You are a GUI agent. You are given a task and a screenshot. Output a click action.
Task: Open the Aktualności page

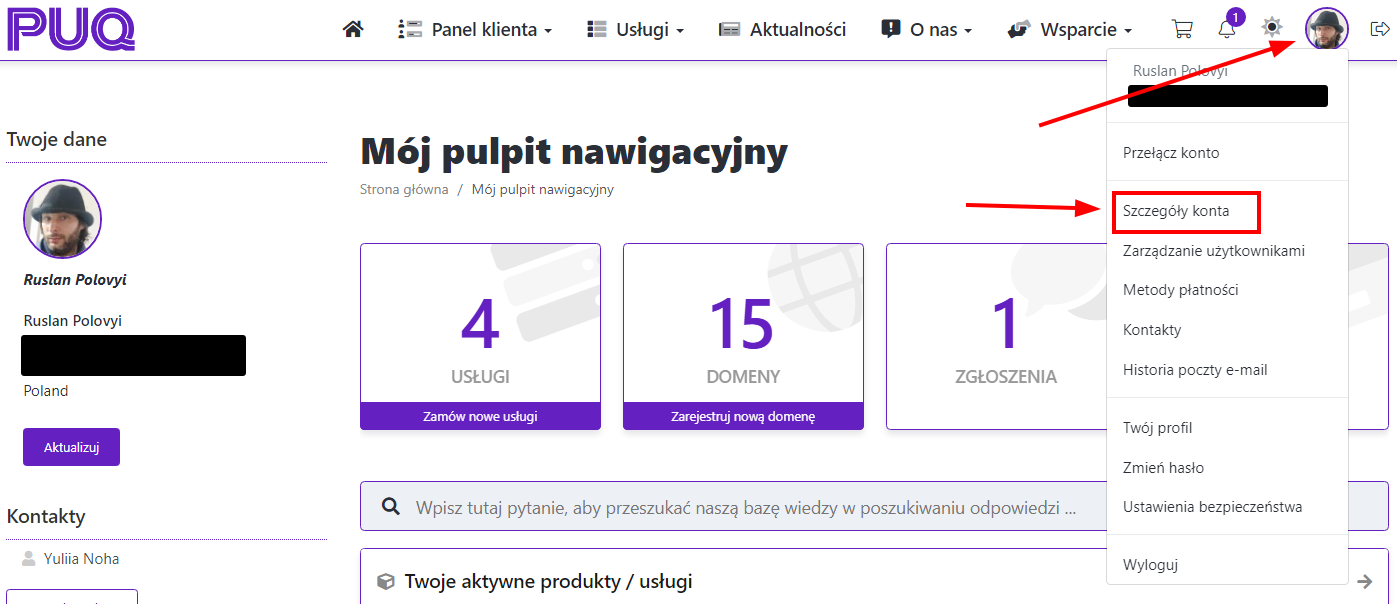(783, 30)
